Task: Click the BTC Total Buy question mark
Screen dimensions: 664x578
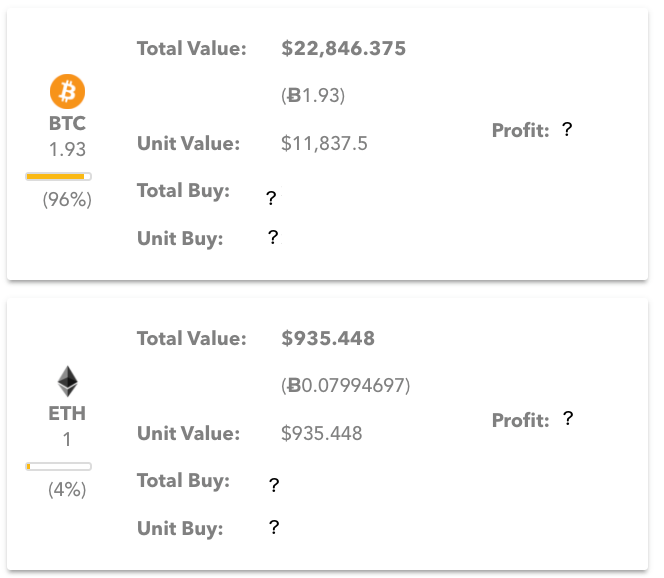Action: (272, 198)
